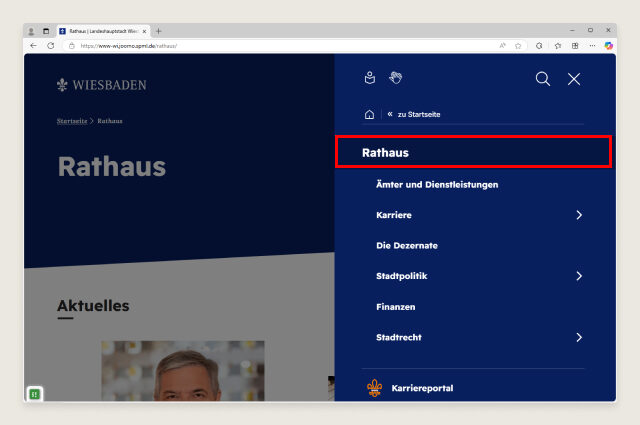Close the navigation menu with X
The width and height of the screenshot is (640, 425).
click(574, 79)
